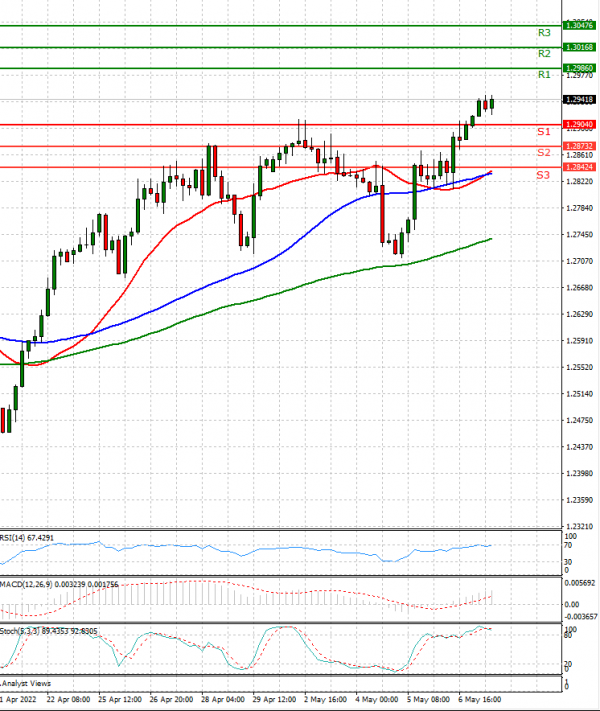600x711 pixels.
Task: Click the 25 Apr 12:00 time label
Action: click(x=120, y=700)
